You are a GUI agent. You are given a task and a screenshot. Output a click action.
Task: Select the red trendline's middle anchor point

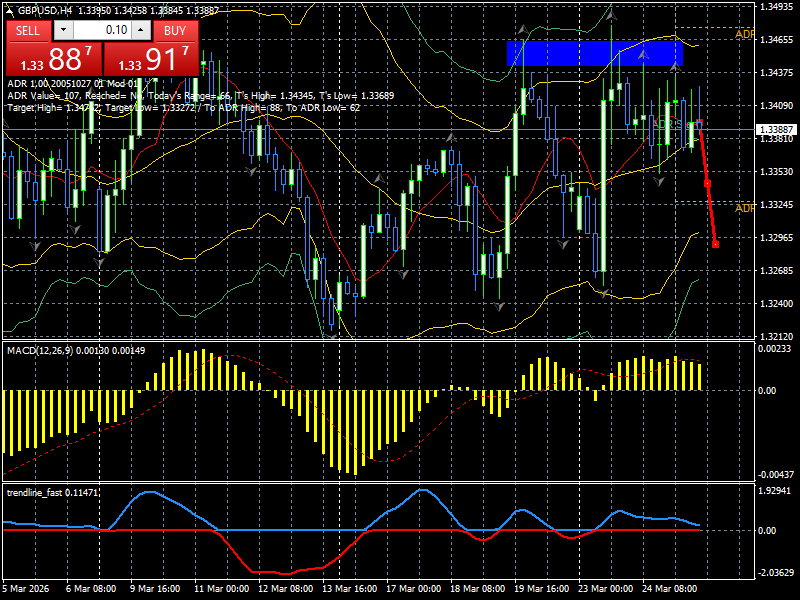[x=707, y=184]
